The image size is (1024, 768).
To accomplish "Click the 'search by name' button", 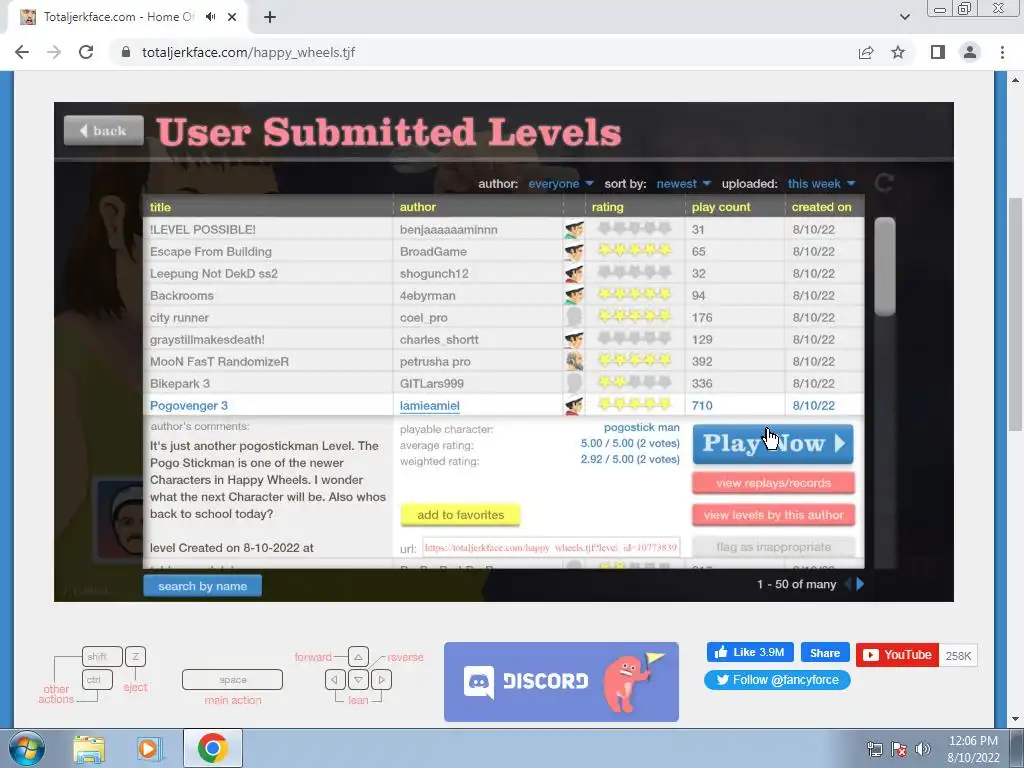I will (202, 586).
